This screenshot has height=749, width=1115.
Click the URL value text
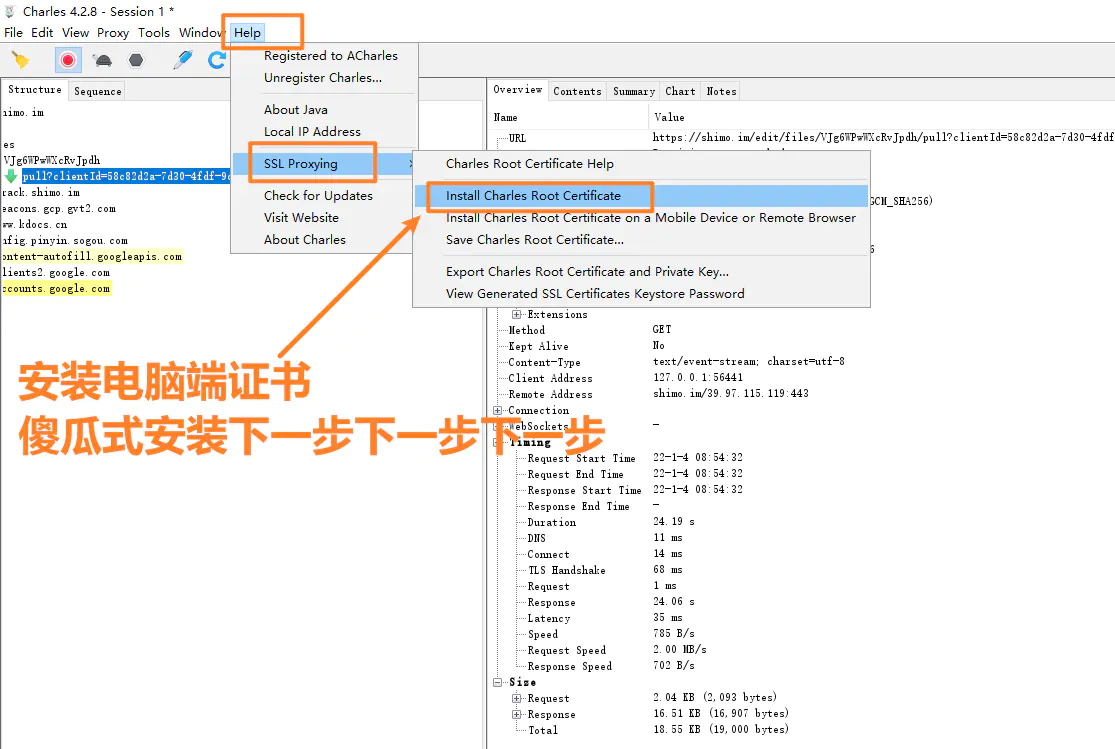883,137
